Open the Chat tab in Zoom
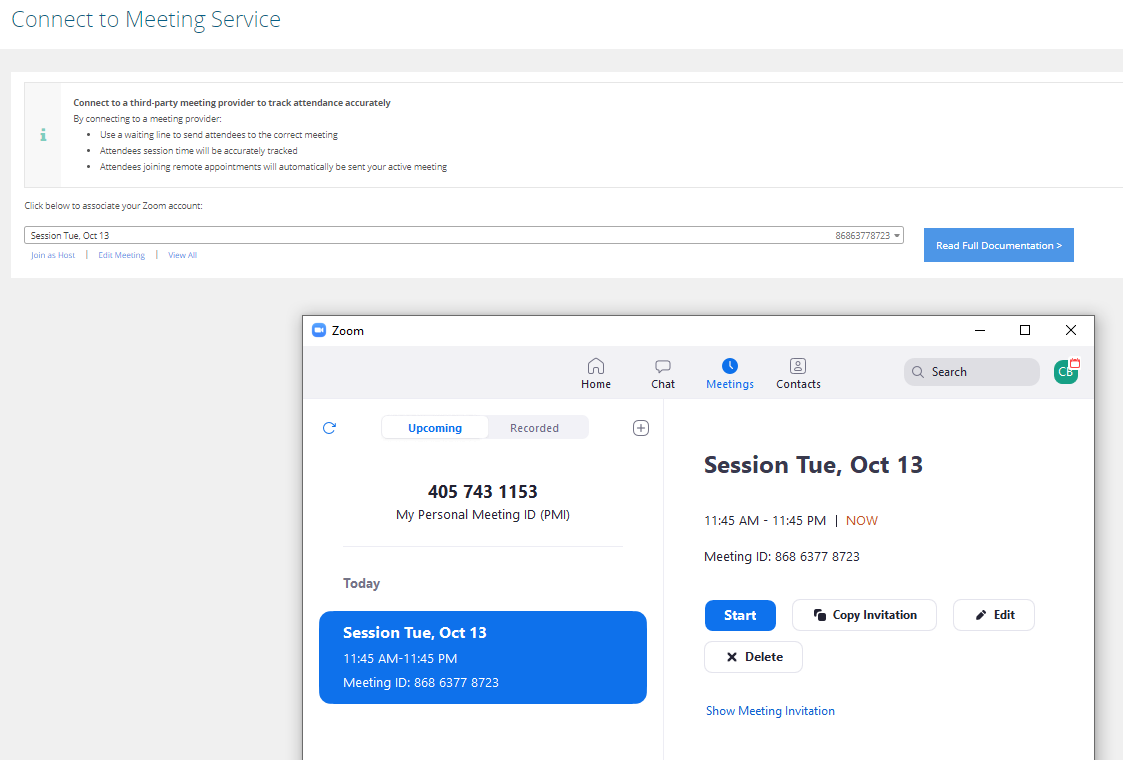This screenshot has height=760, width=1123. [x=662, y=373]
